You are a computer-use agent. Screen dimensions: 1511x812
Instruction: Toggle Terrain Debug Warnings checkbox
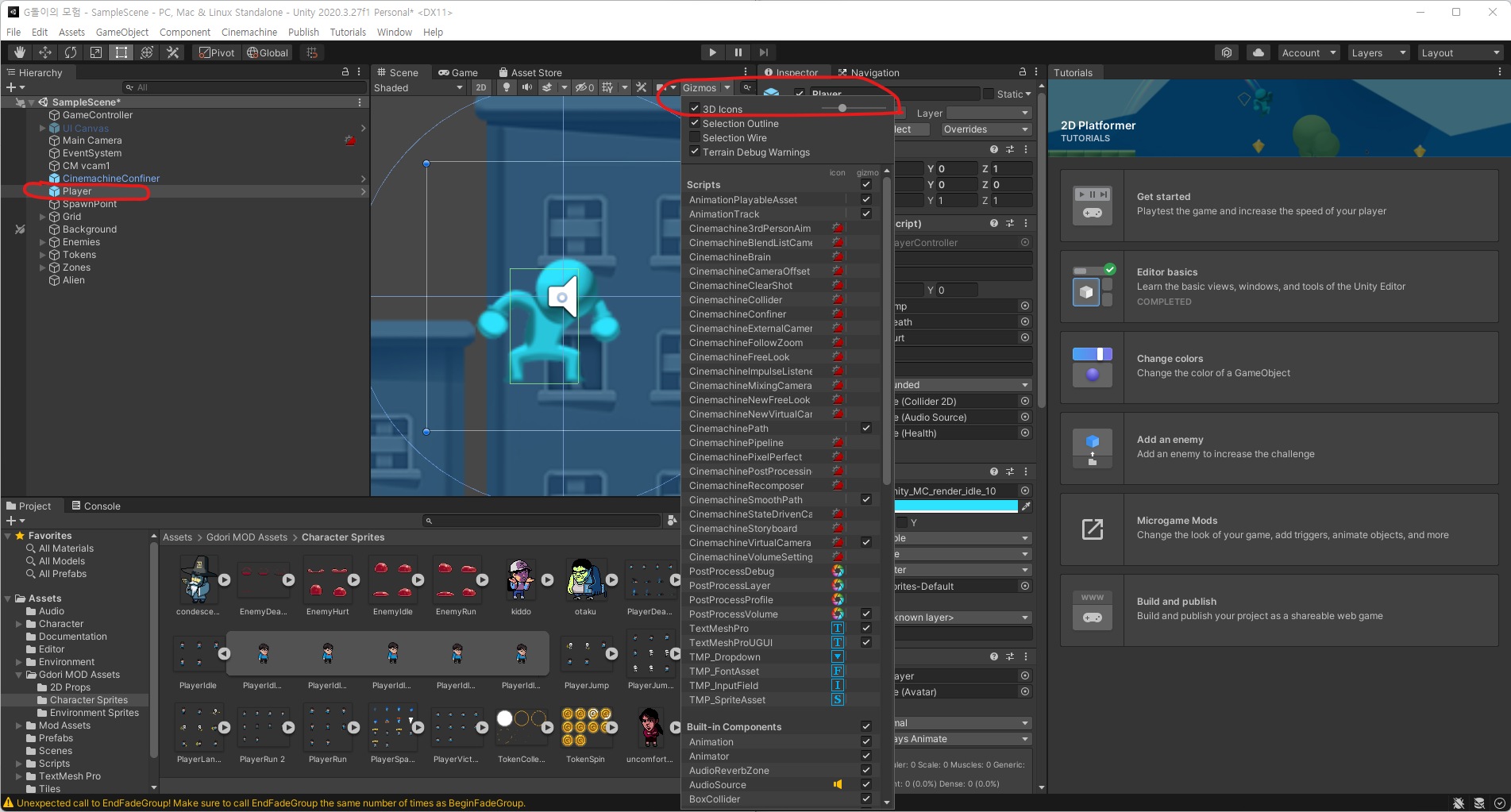click(695, 152)
